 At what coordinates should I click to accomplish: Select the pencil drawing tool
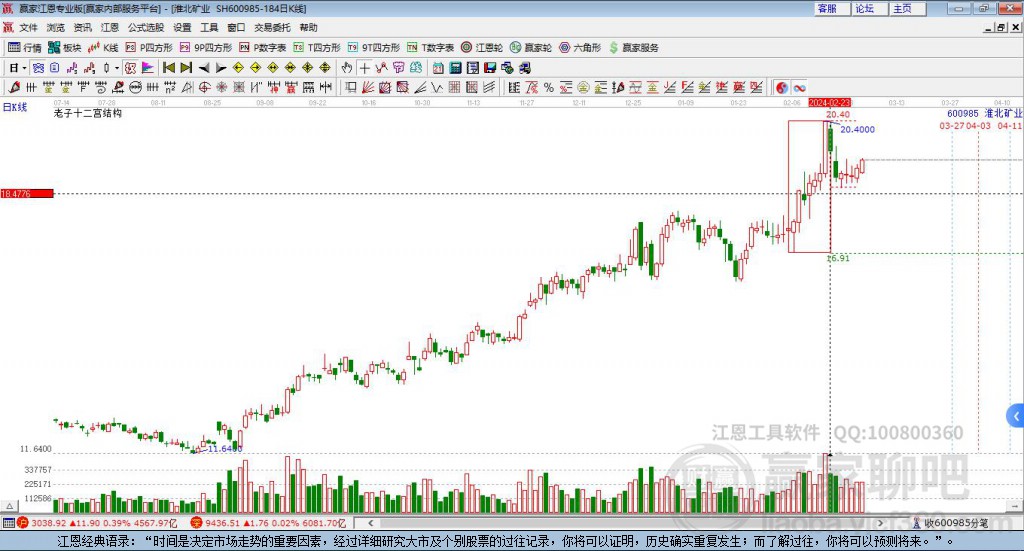pos(14,87)
